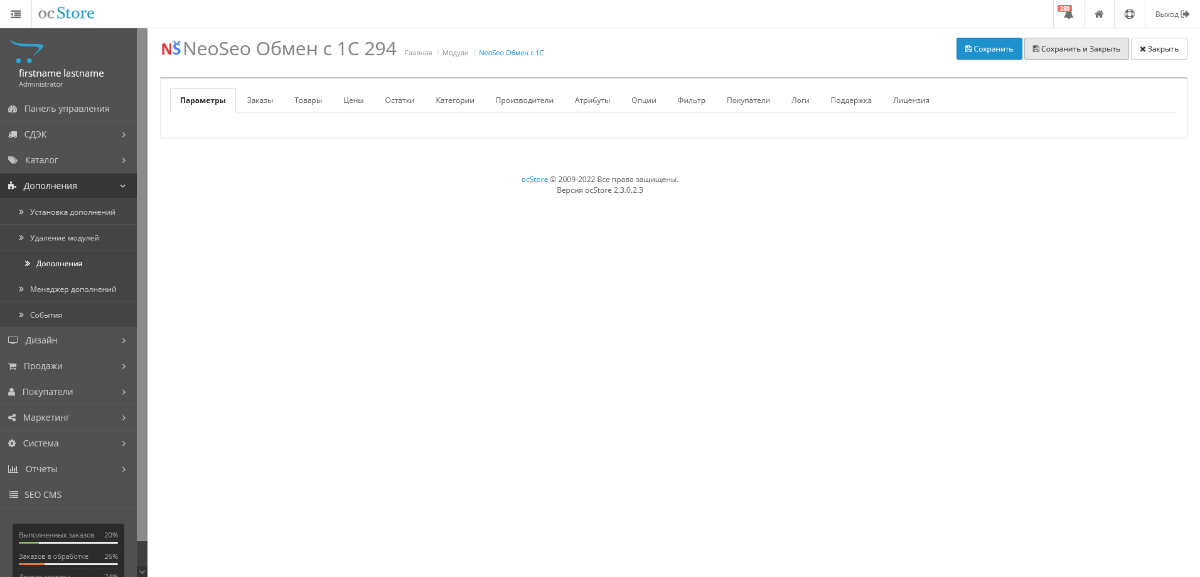1200x577 pixels.
Task: Select the Параметры tab
Action: pos(203,100)
